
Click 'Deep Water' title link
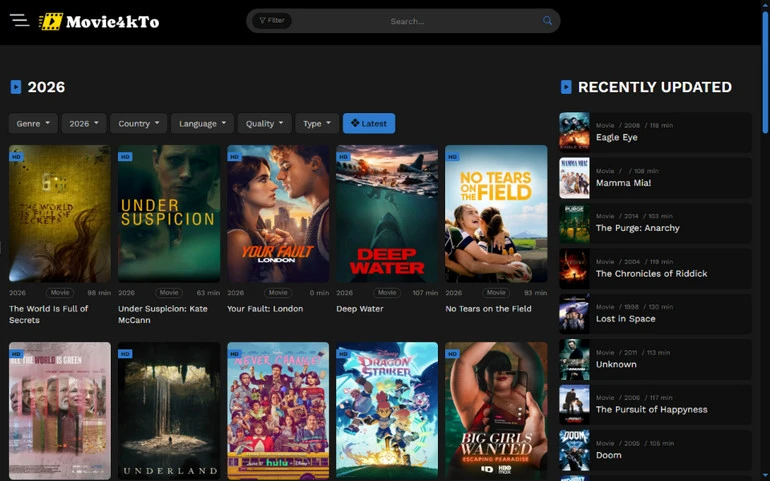pyautogui.click(x=359, y=309)
